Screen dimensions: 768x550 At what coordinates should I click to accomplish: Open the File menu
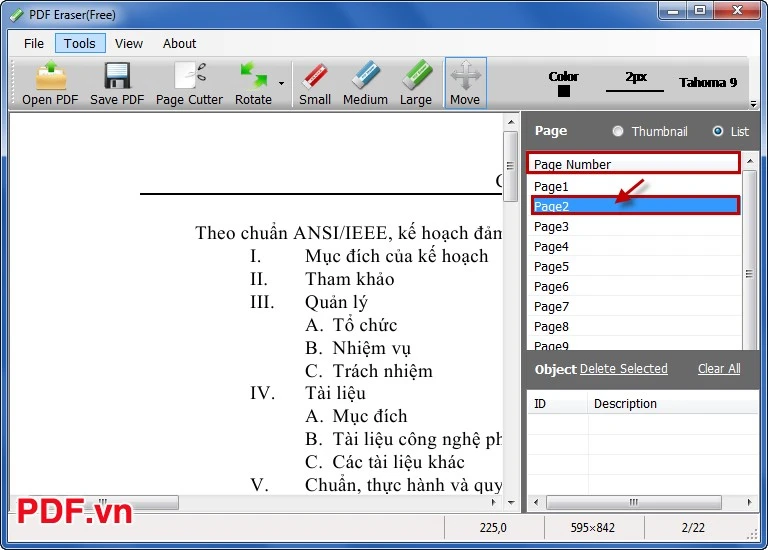click(x=34, y=44)
